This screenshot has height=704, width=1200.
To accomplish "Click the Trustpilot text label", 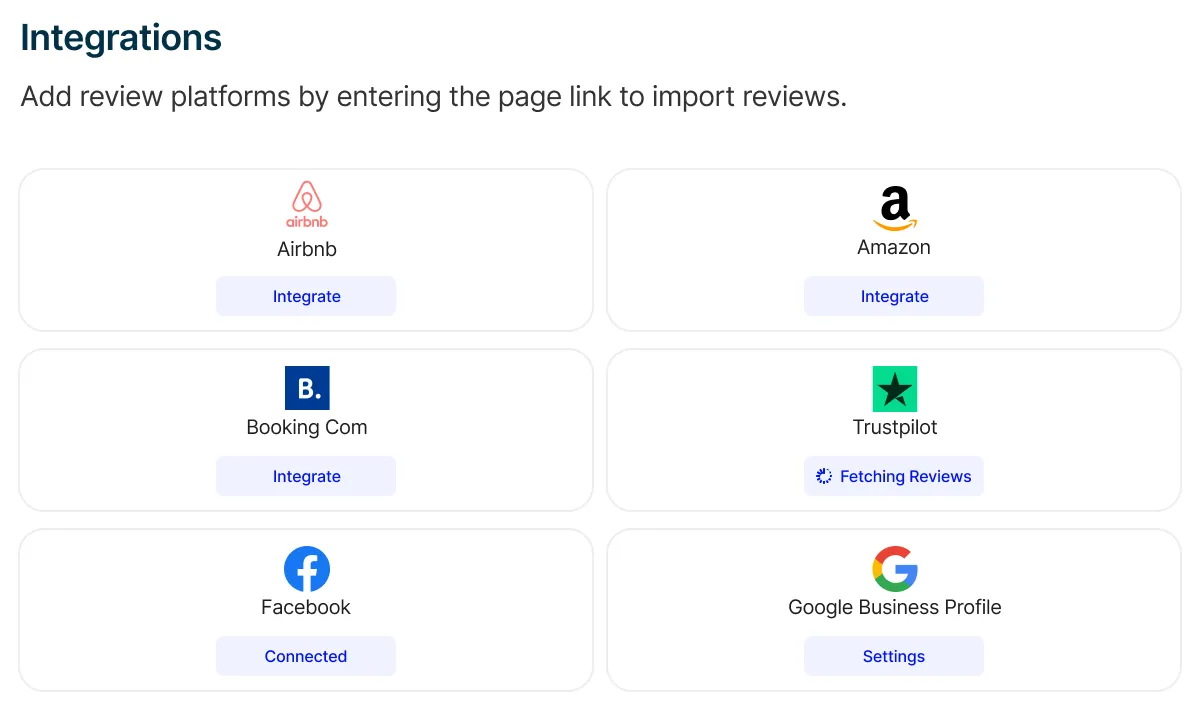I will (x=895, y=427).
